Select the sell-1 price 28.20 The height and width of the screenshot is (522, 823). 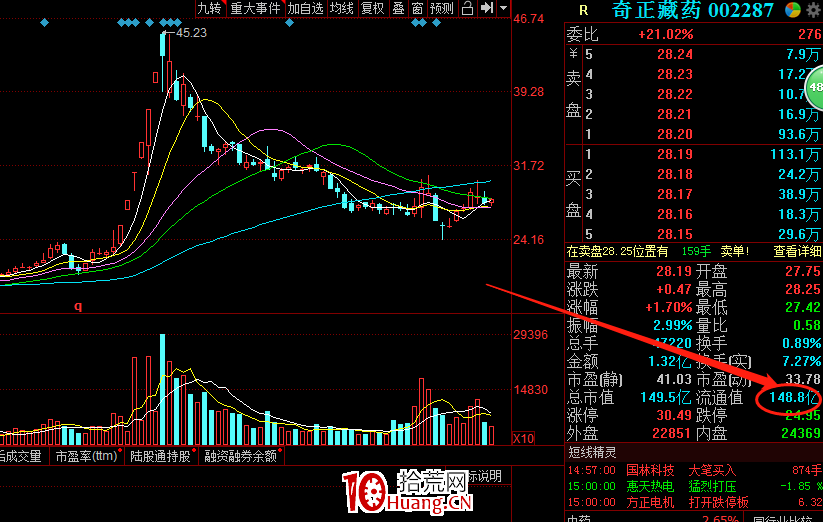click(674, 134)
